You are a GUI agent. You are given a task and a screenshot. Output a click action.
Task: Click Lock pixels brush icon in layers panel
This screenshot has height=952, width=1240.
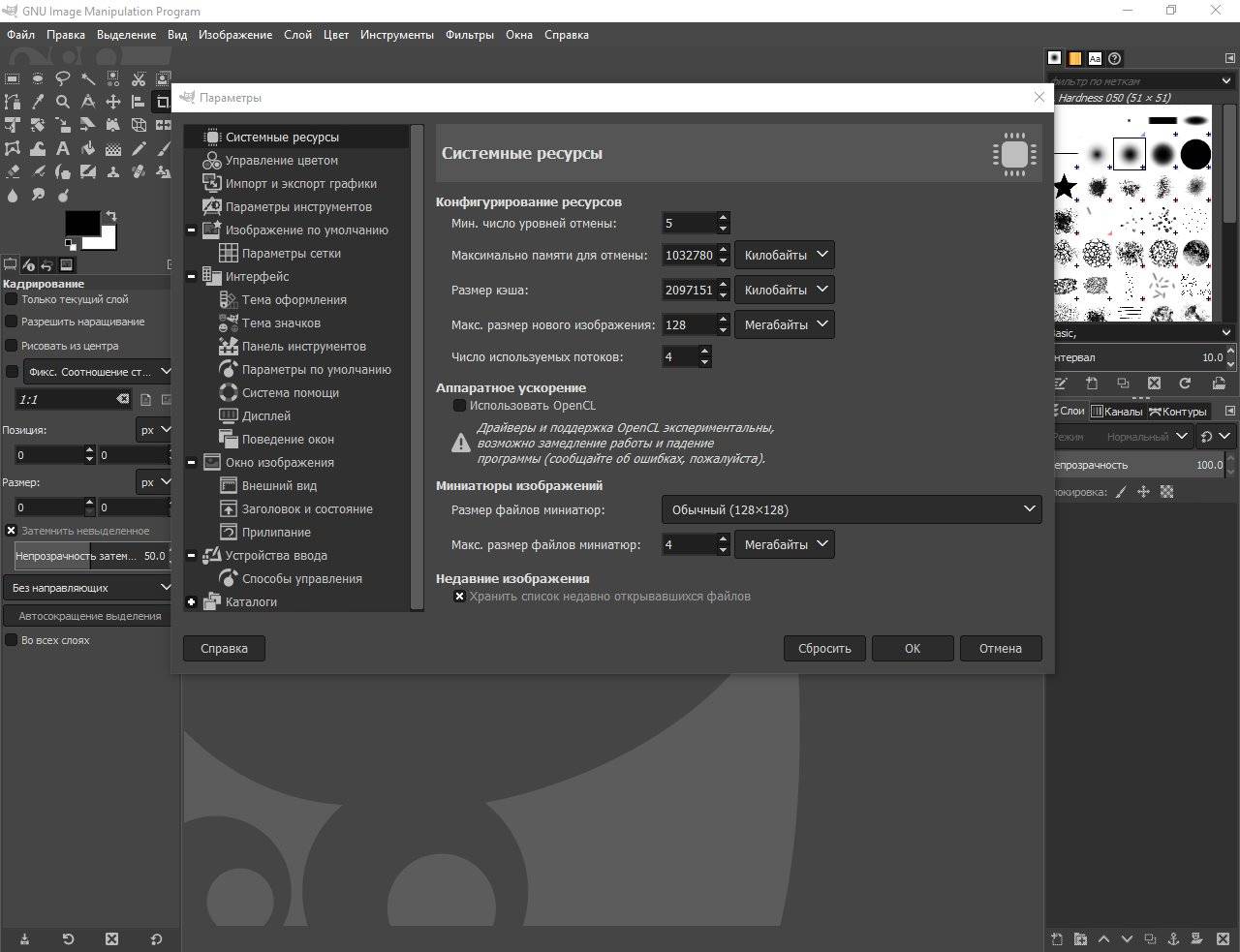coord(1121,492)
